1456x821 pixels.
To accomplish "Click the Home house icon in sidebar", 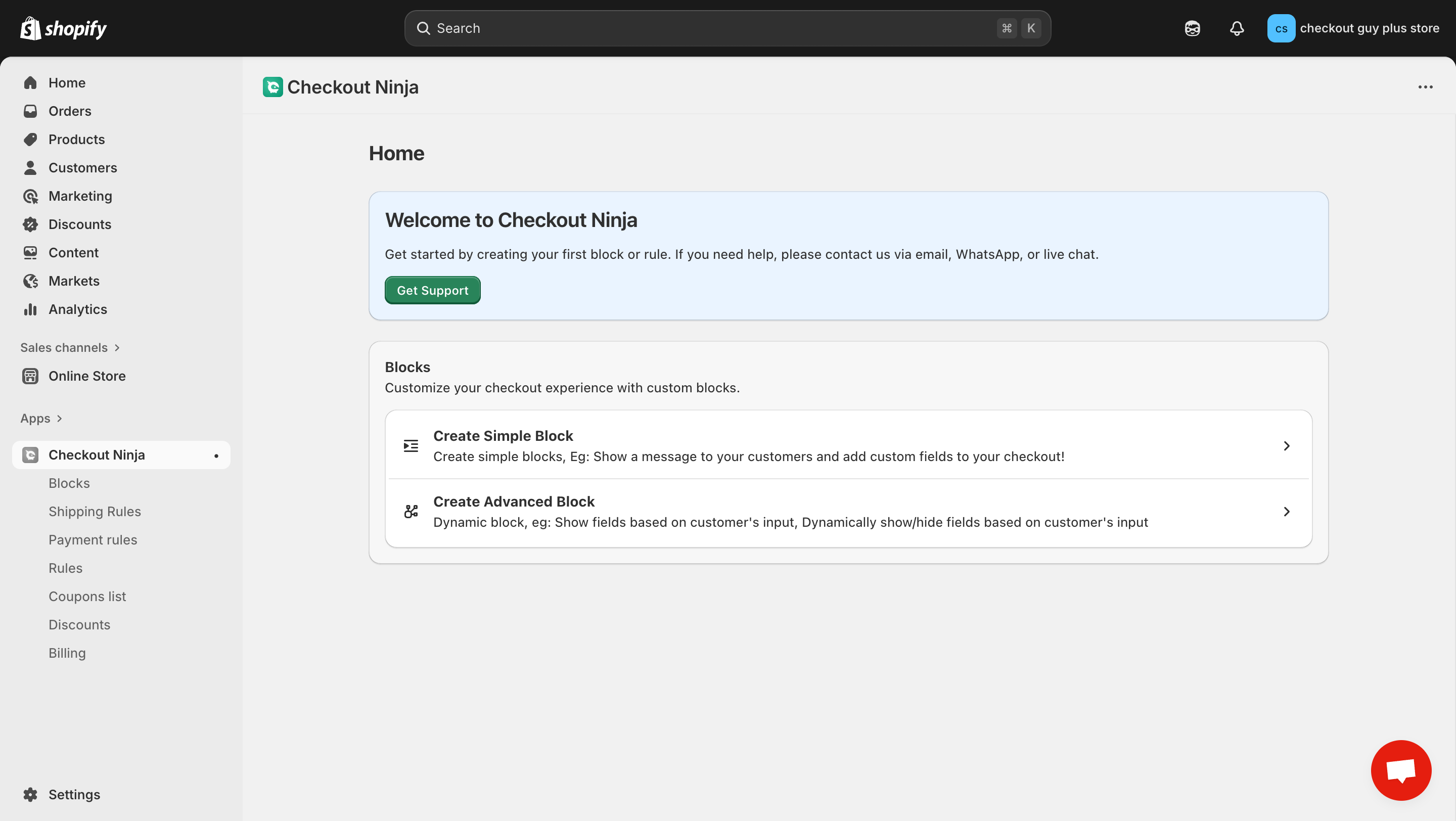I will pos(30,83).
